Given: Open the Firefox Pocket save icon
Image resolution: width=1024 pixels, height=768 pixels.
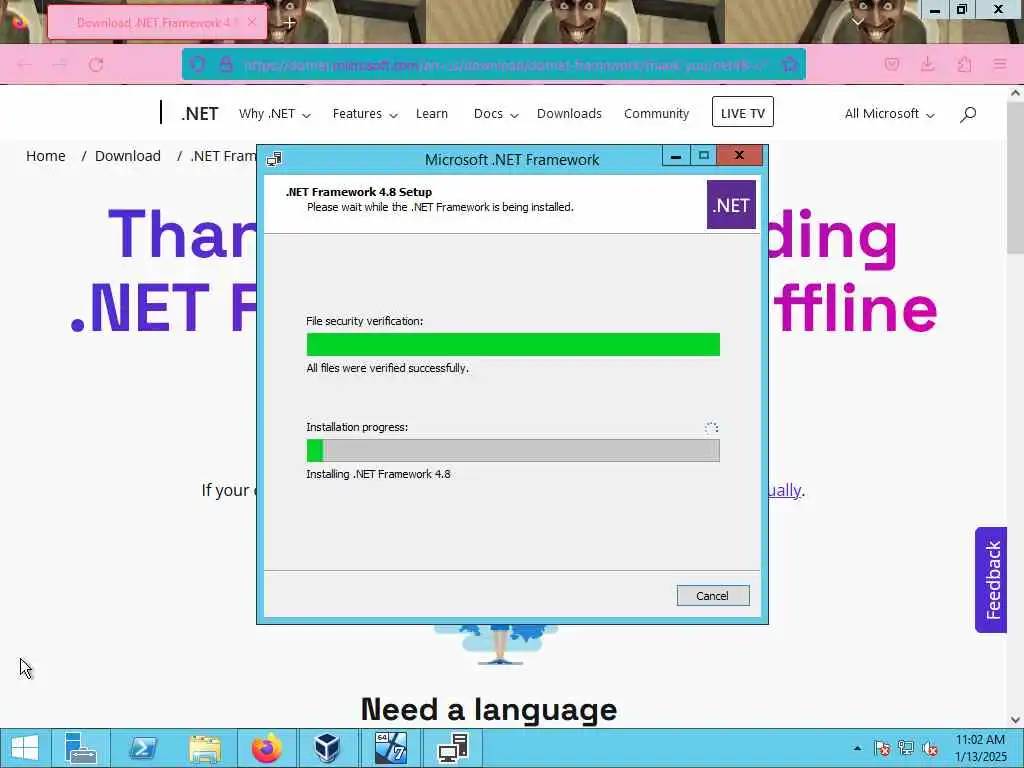Looking at the screenshot, I should tap(891, 64).
